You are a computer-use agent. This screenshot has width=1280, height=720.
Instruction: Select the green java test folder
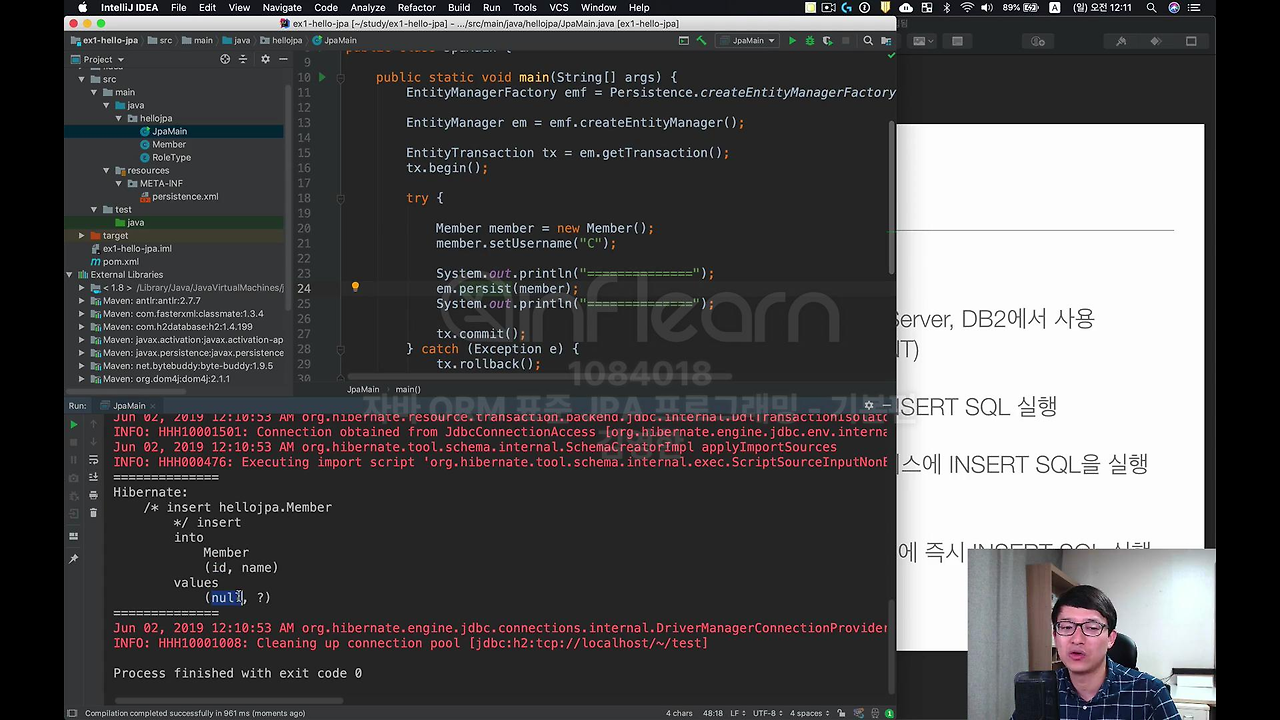[x=136, y=222]
